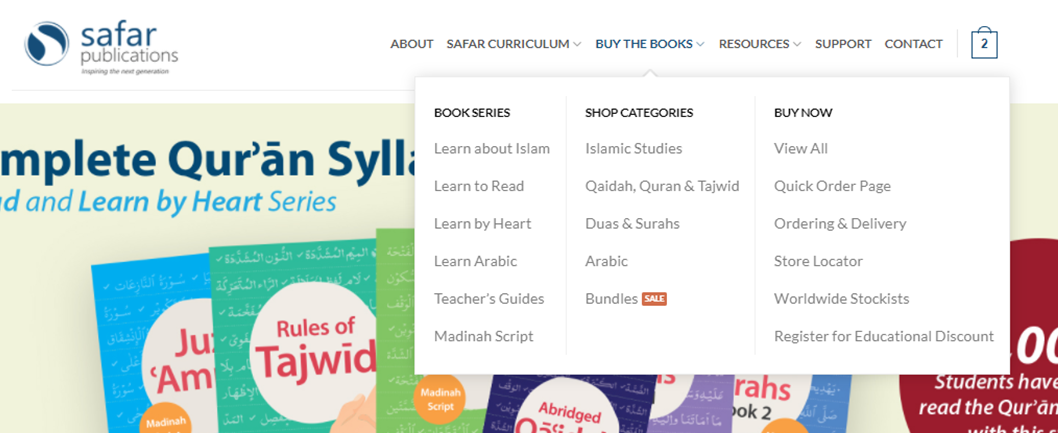1058x433 pixels.
Task: View Worldwide Stockists
Action: point(841,299)
